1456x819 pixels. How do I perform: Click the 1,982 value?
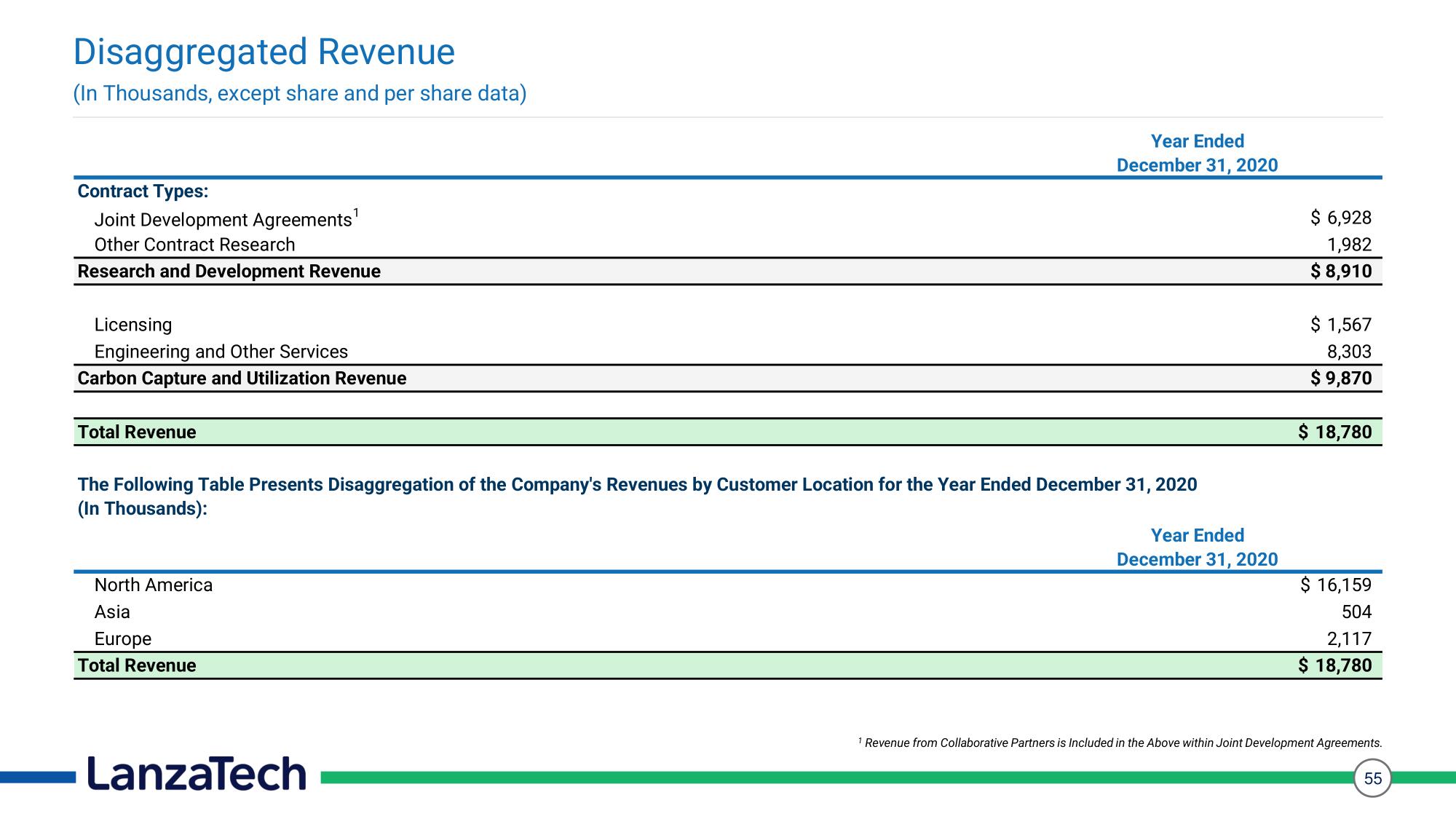click(1348, 245)
